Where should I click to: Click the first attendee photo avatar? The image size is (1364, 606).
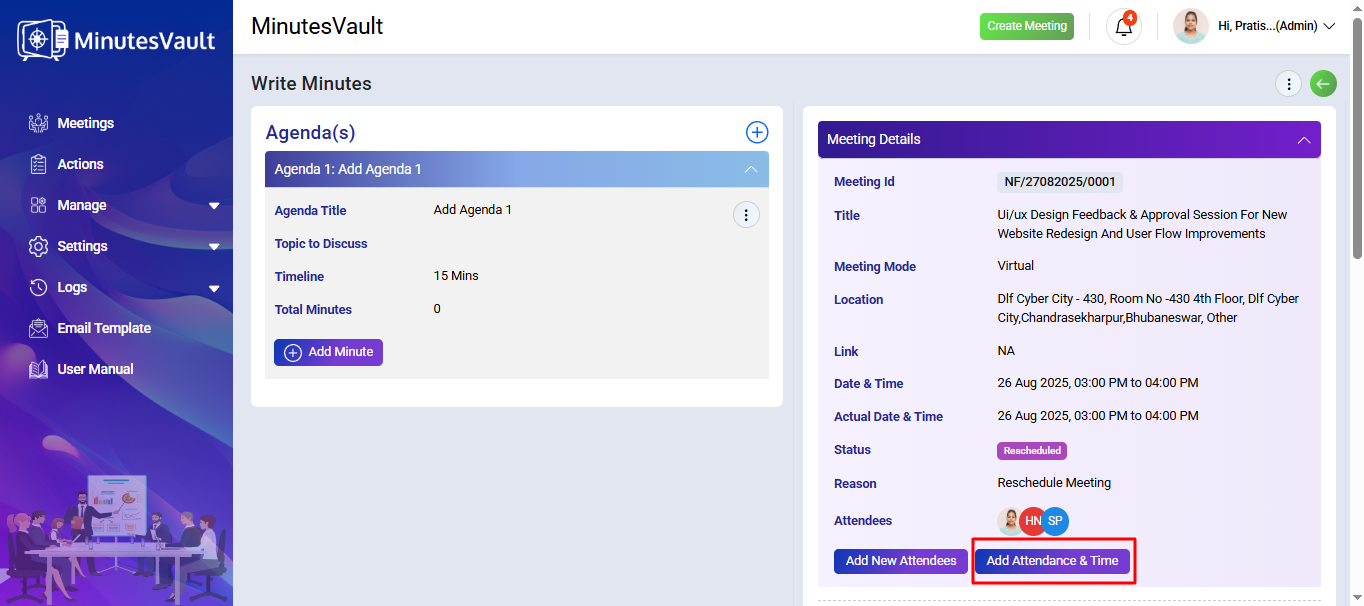(1011, 521)
